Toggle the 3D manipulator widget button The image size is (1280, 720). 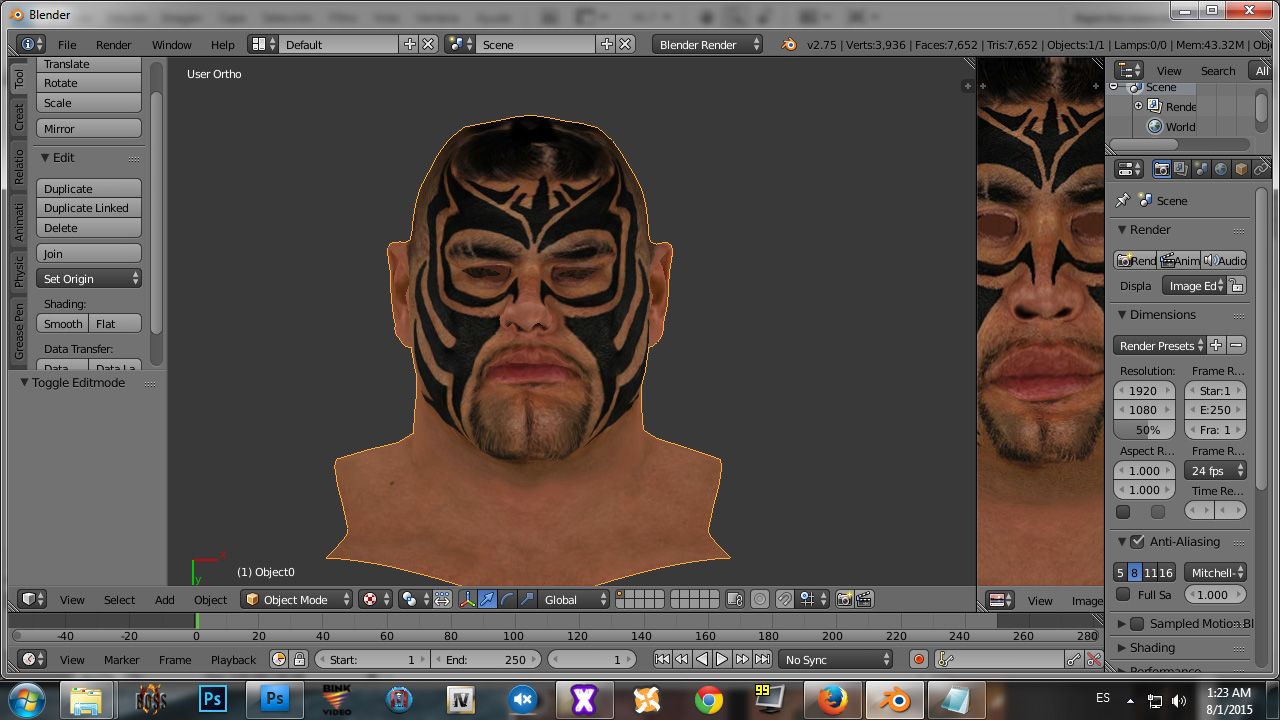point(467,599)
